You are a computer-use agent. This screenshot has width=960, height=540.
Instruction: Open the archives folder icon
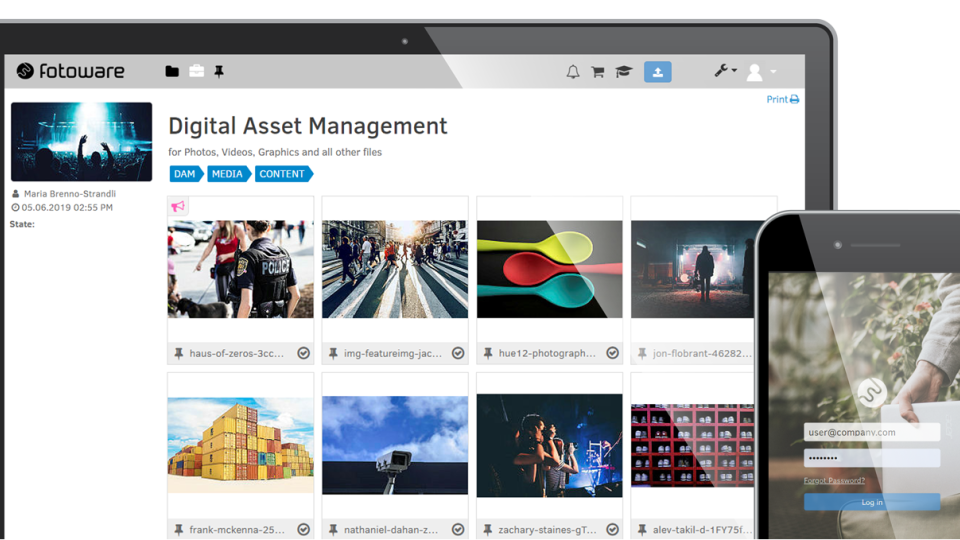[x=172, y=72]
